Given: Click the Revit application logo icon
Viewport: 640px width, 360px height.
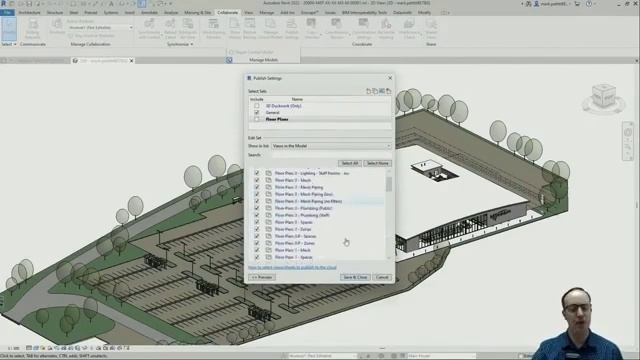Looking at the screenshot, I should [x=4, y=3].
